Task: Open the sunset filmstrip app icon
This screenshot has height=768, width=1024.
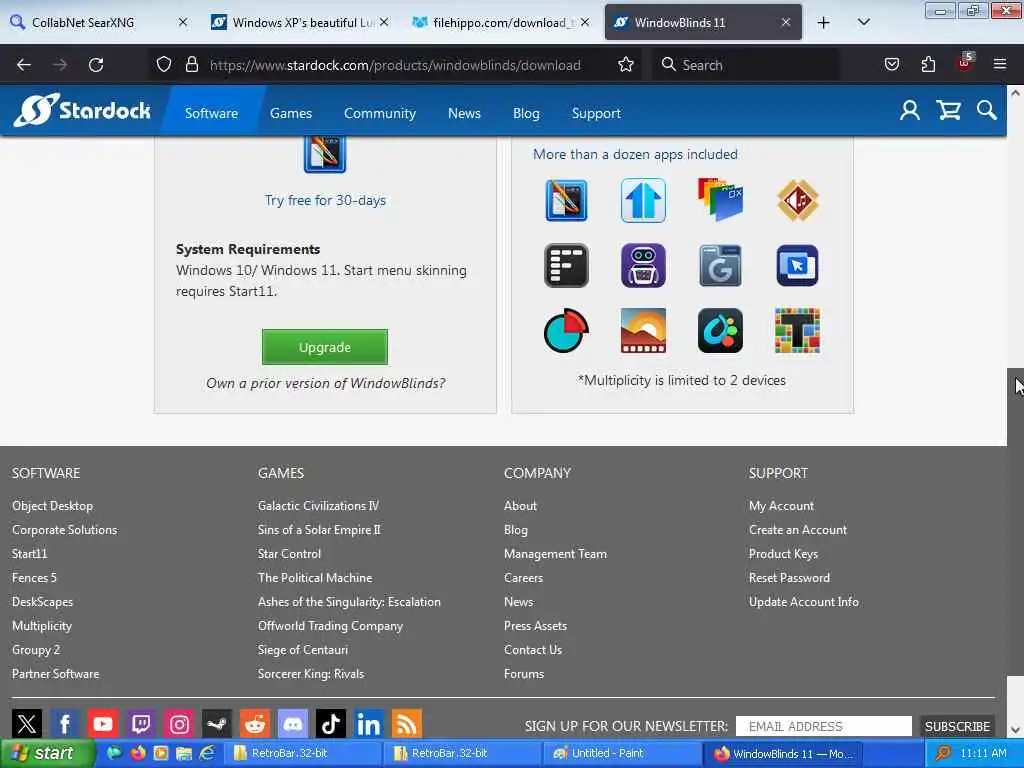Action: [x=643, y=330]
